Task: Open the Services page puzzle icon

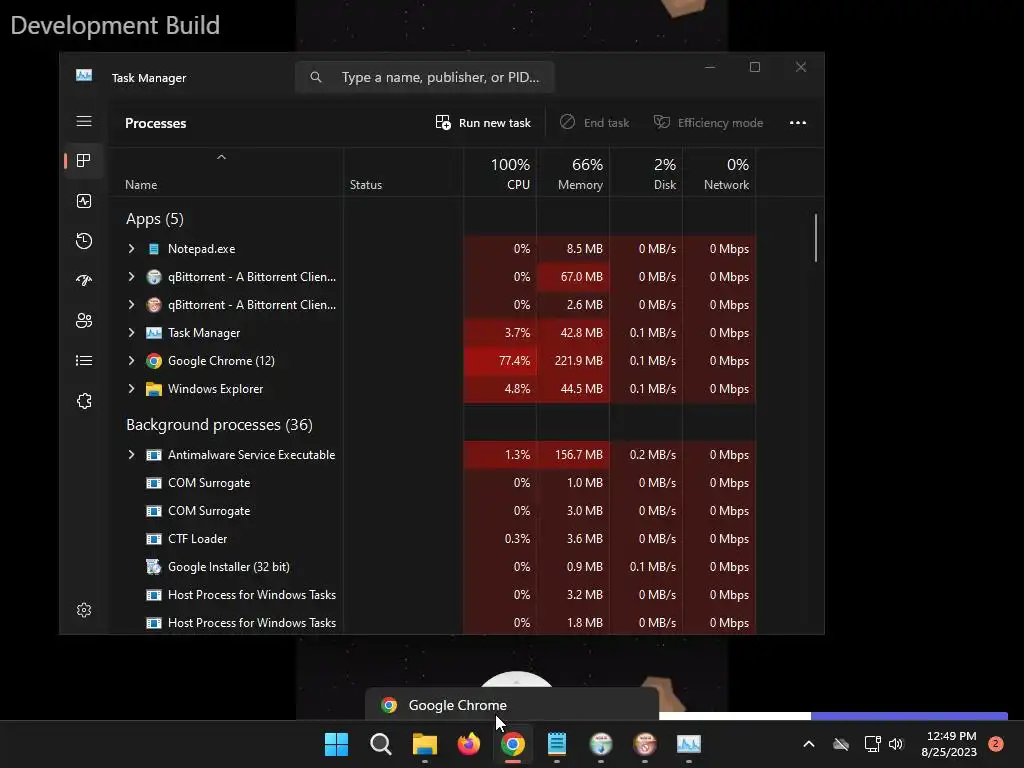Action: [x=84, y=401]
